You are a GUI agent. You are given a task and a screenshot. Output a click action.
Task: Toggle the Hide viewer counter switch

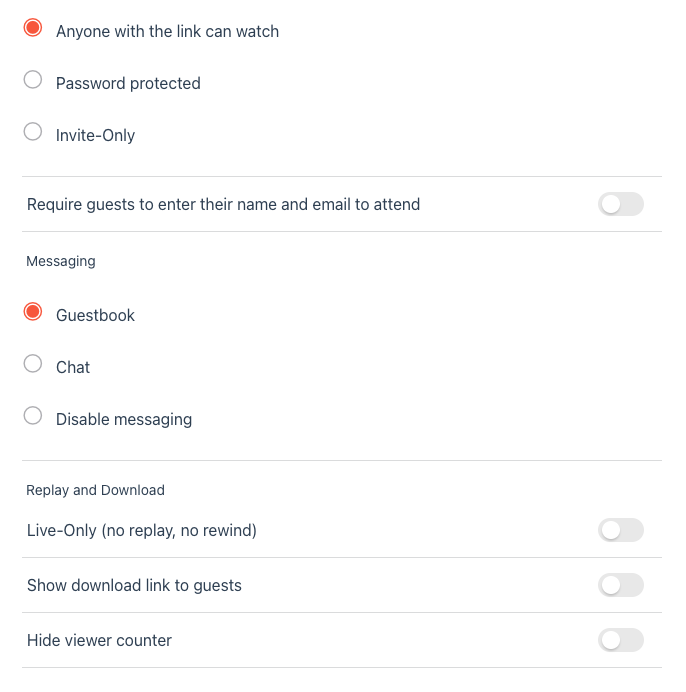tap(620, 640)
